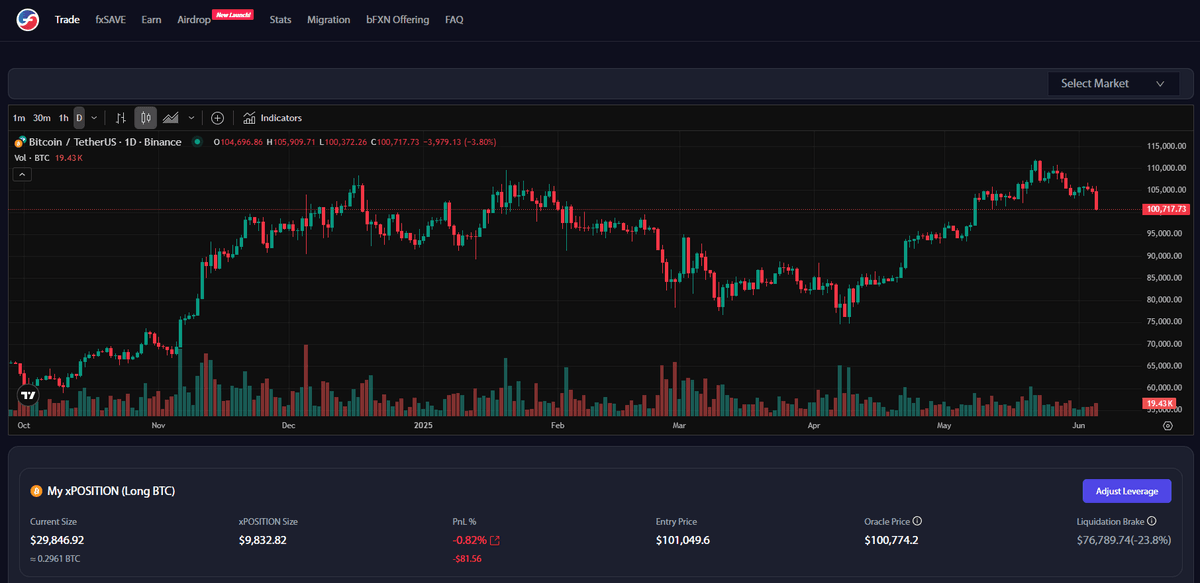Click the TradingView logo on chart
Viewport: 1200px width, 583px height.
tap(28, 395)
